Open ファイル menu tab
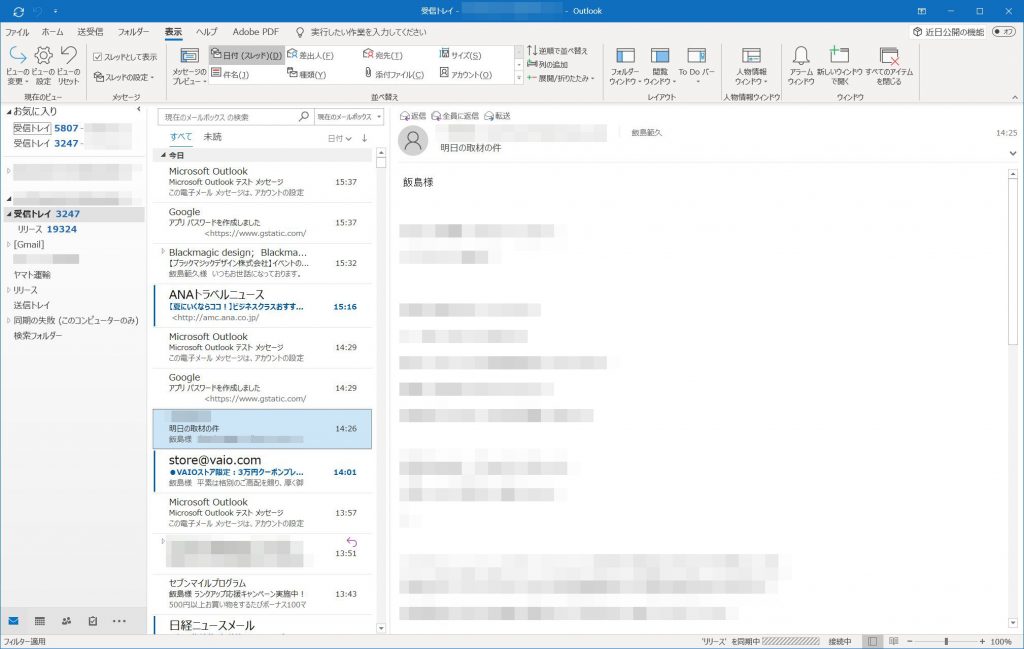 [17, 31]
